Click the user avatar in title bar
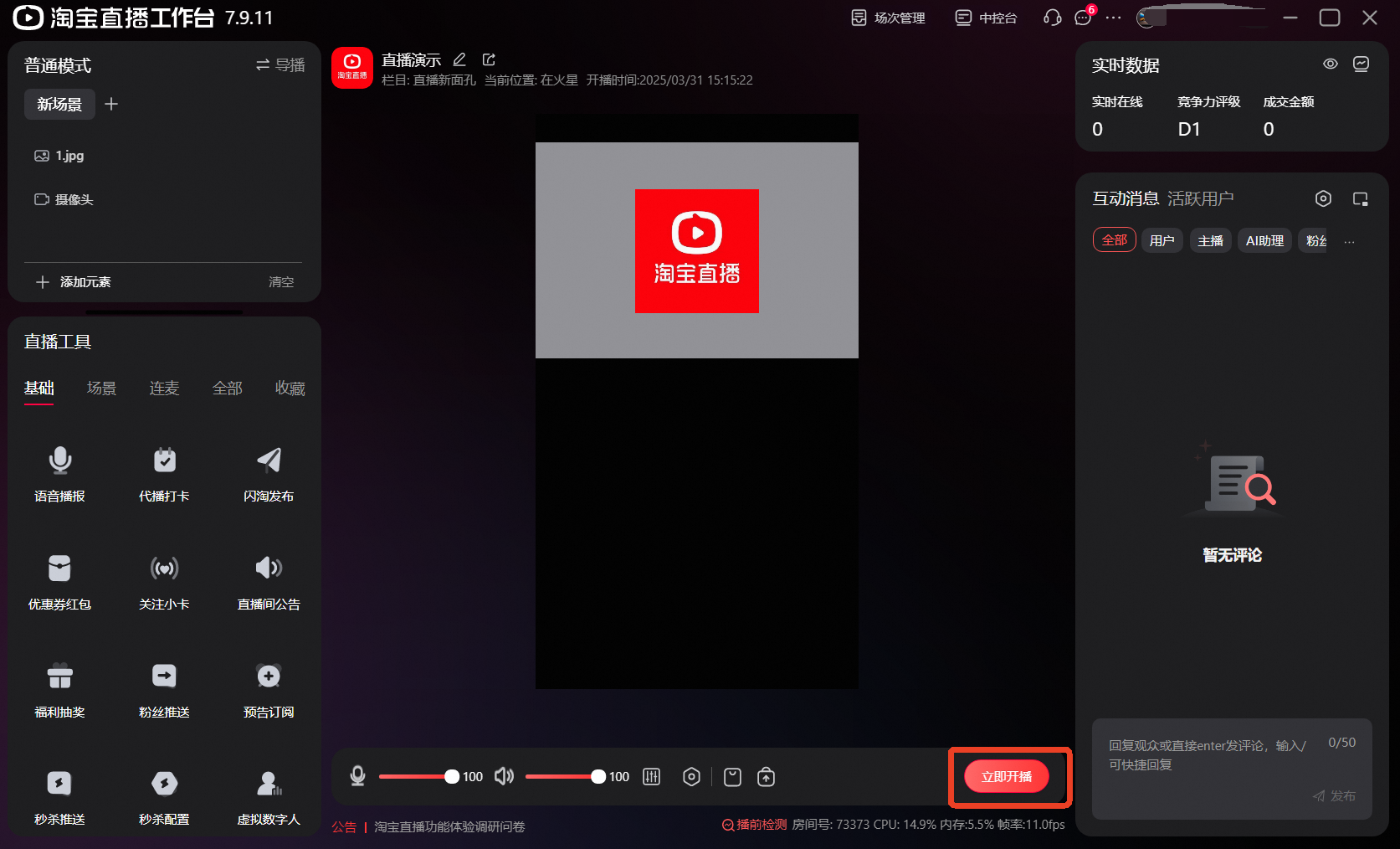This screenshot has height=849, width=1400. pos(1146,18)
